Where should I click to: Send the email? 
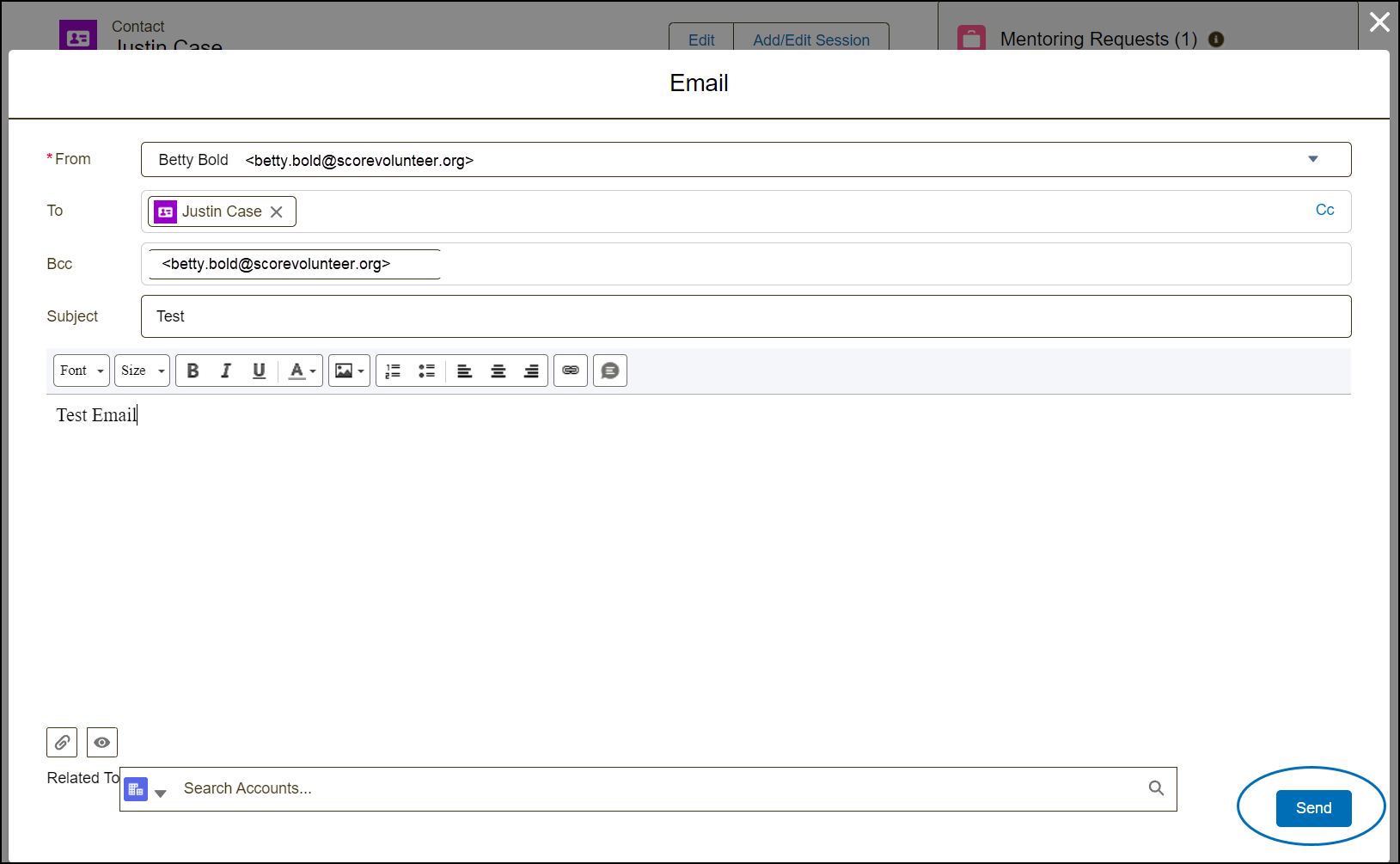coord(1313,808)
